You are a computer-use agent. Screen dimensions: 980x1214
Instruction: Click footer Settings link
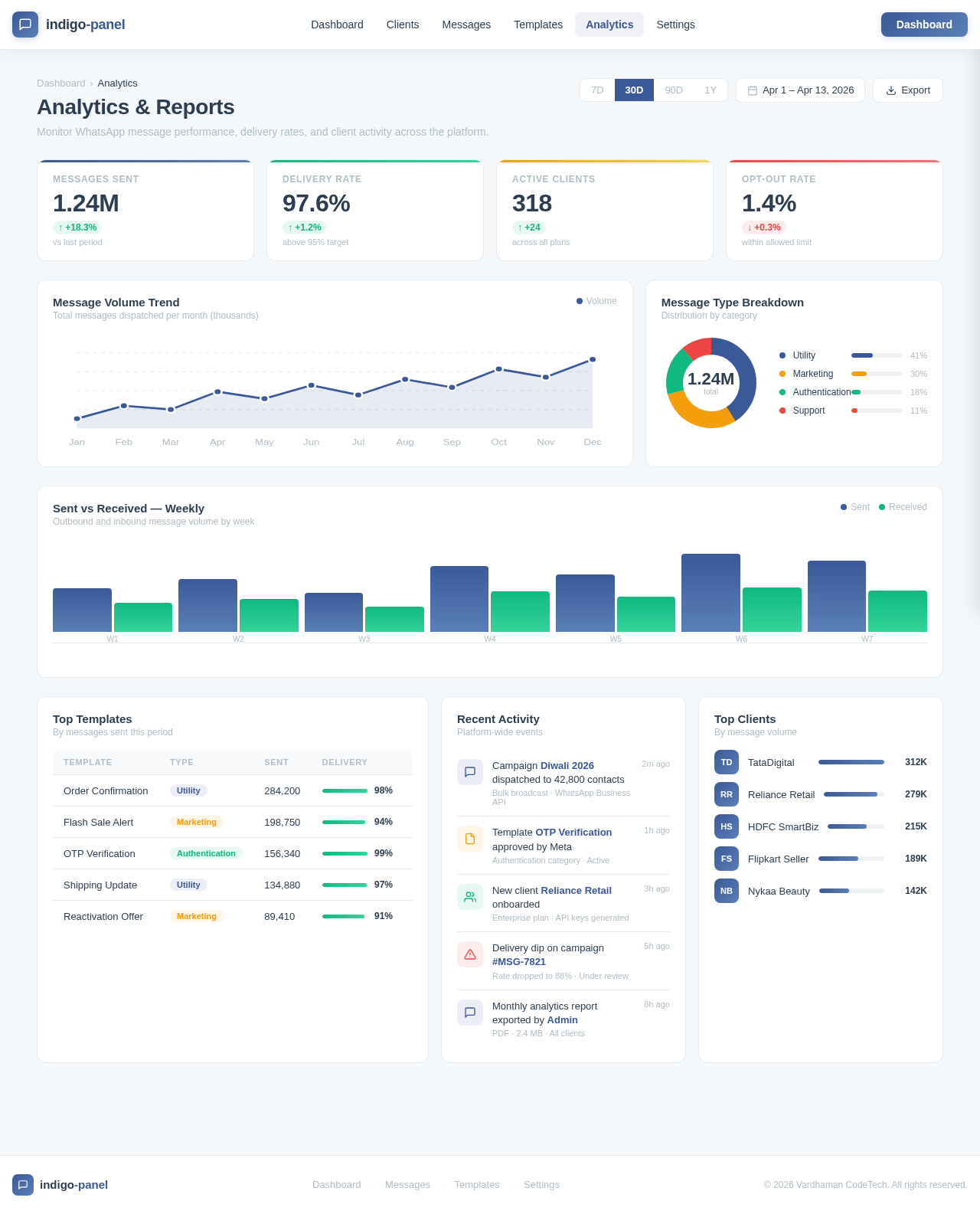coord(541,1185)
